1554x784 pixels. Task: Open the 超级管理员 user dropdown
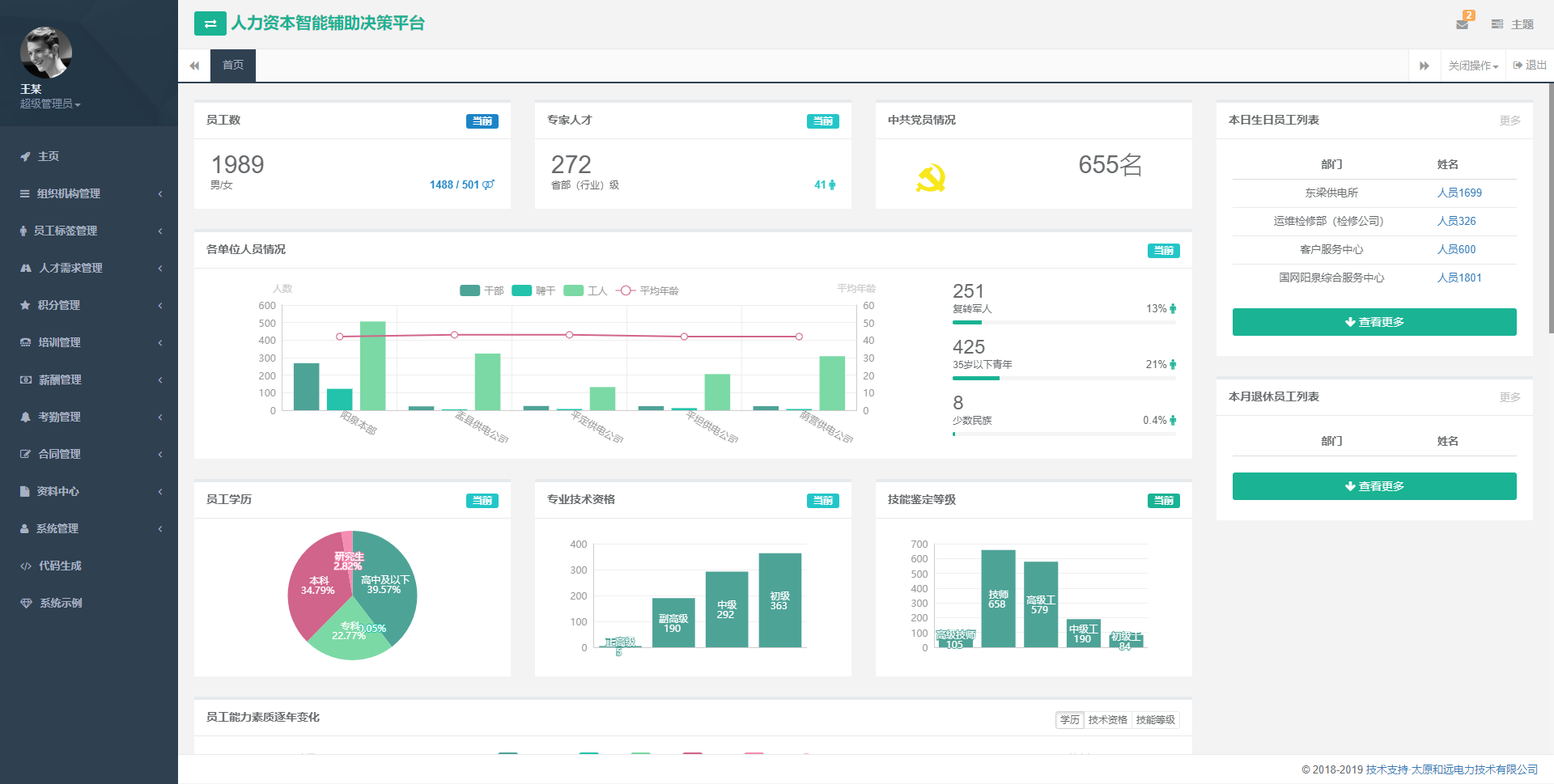(x=50, y=104)
